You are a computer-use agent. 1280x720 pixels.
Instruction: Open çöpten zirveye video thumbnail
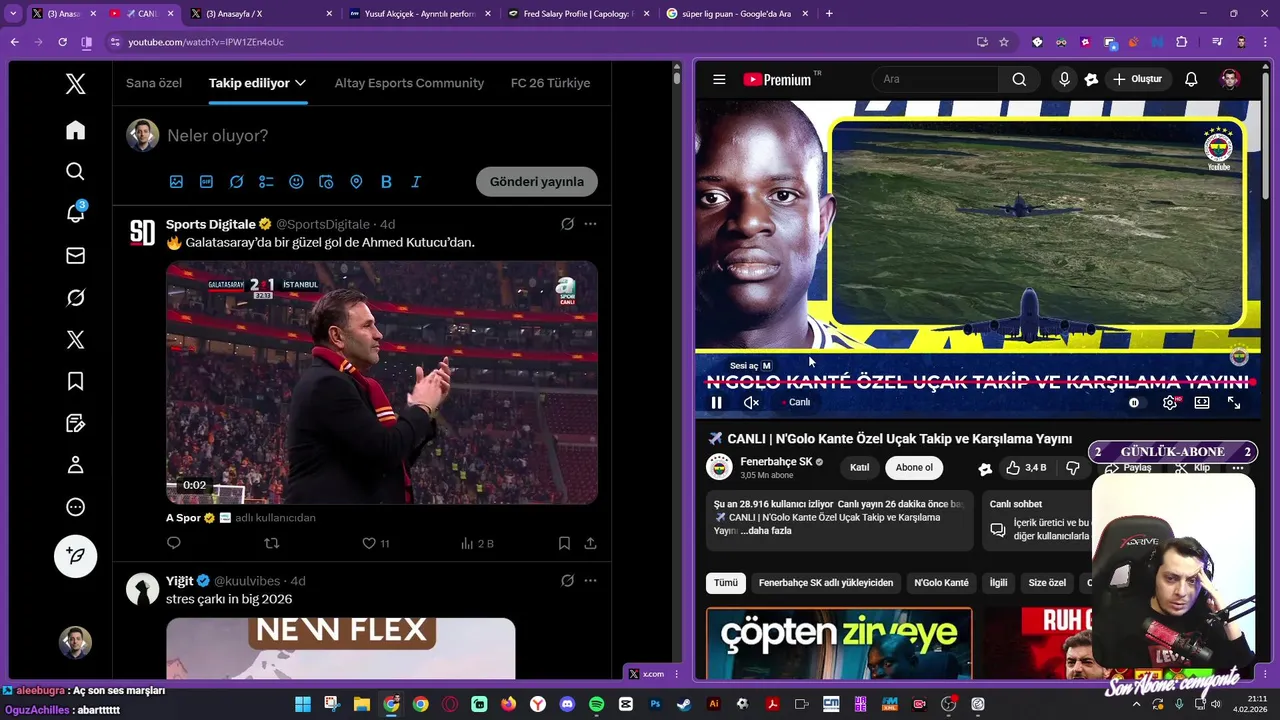click(839, 643)
